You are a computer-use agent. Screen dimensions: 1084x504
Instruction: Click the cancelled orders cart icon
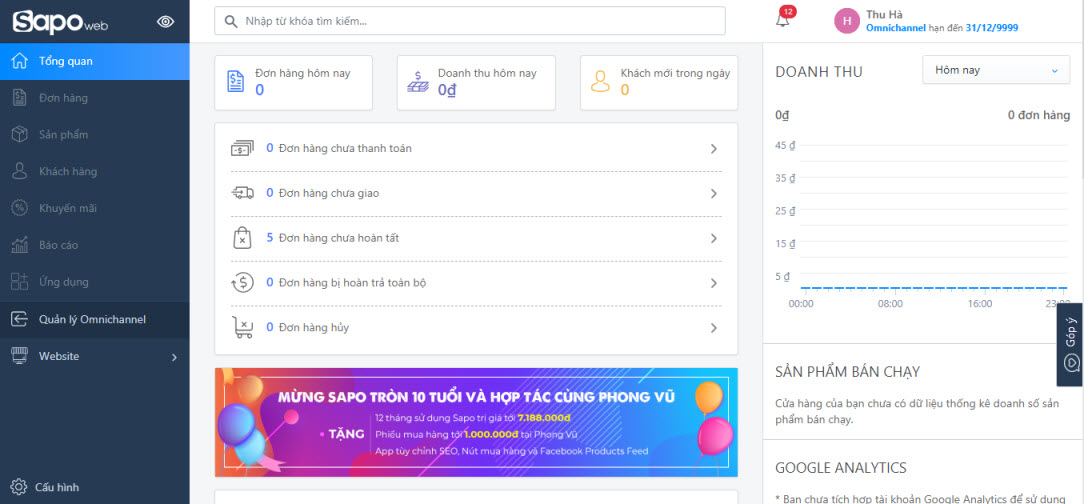click(242, 328)
